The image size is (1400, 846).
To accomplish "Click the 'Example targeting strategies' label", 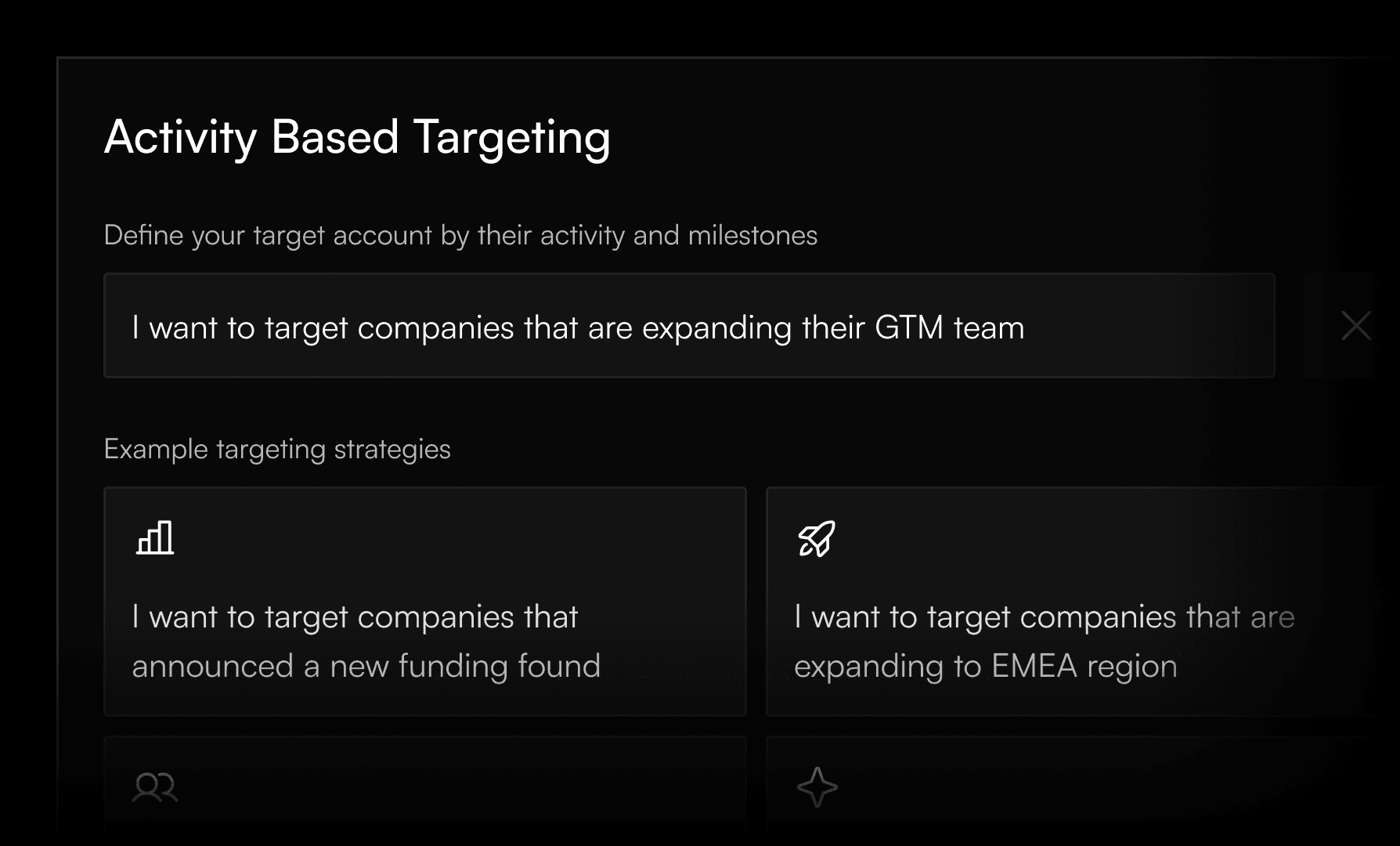I will [x=277, y=450].
